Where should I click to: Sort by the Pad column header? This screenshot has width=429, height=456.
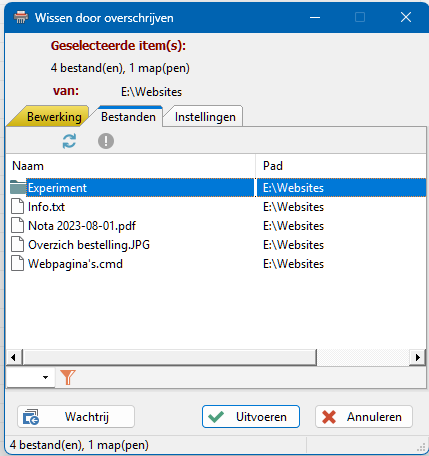pyautogui.click(x=341, y=166)
